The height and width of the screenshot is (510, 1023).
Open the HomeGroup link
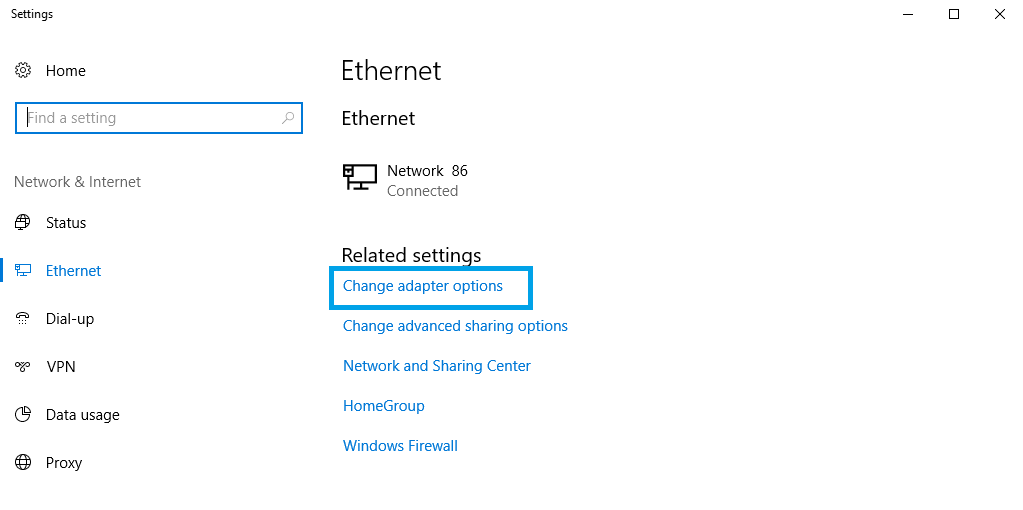[x=384, y=406]
